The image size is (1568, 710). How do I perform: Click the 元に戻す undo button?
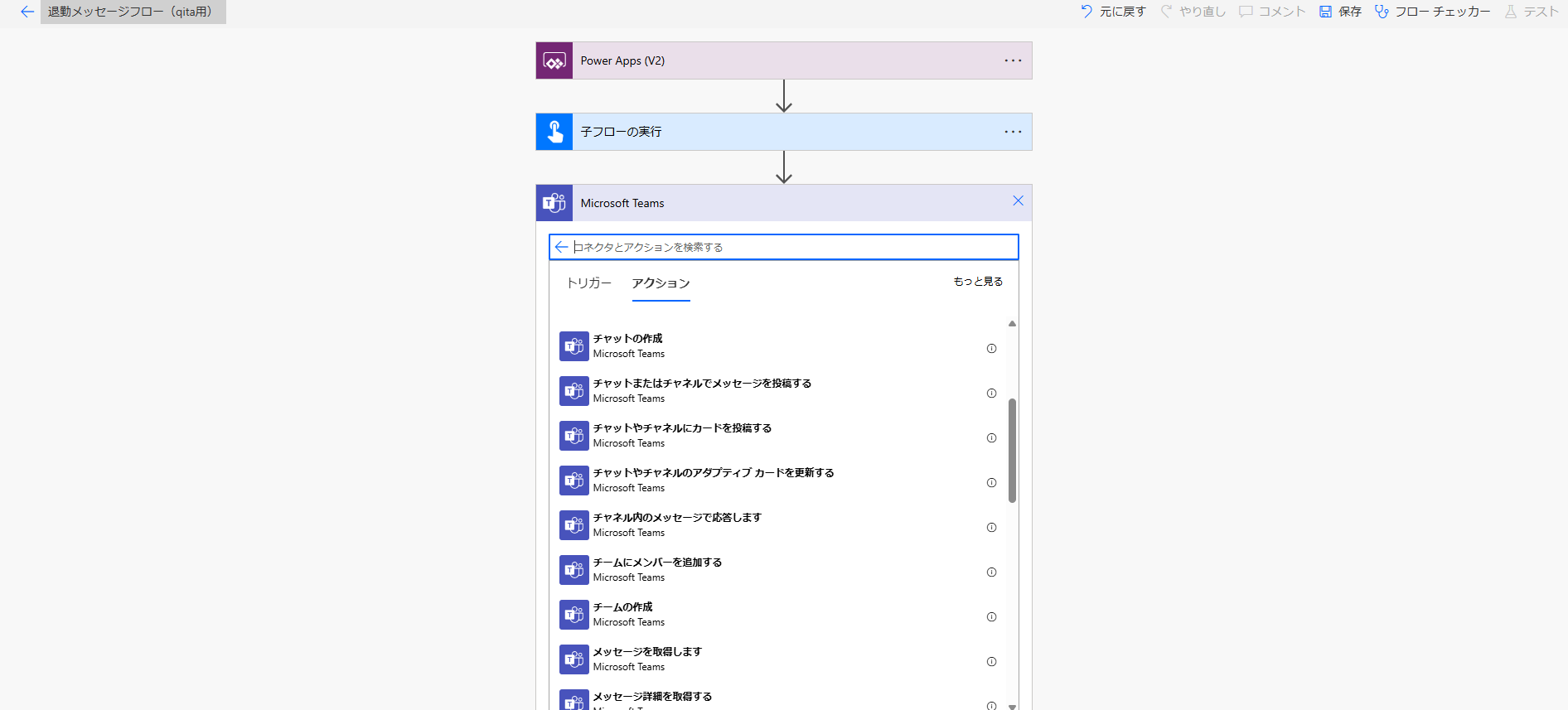(1113, 12)
